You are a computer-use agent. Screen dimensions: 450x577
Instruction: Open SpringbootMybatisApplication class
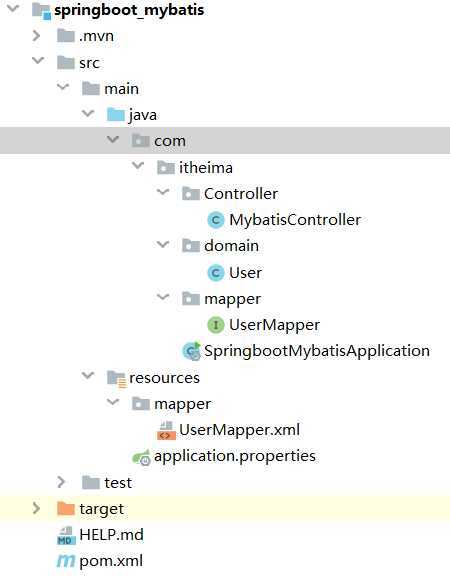pos(317,351)
